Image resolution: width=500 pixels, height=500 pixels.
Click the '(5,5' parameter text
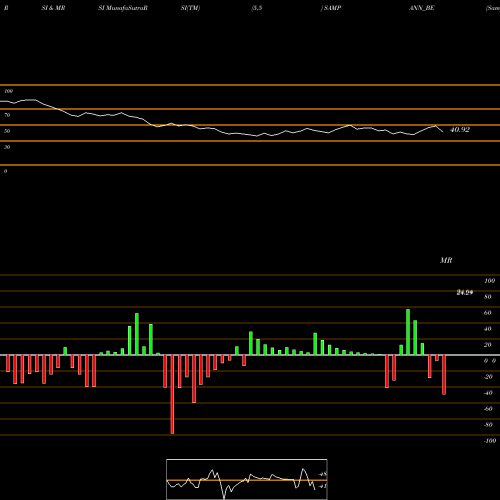pos(257,8)
